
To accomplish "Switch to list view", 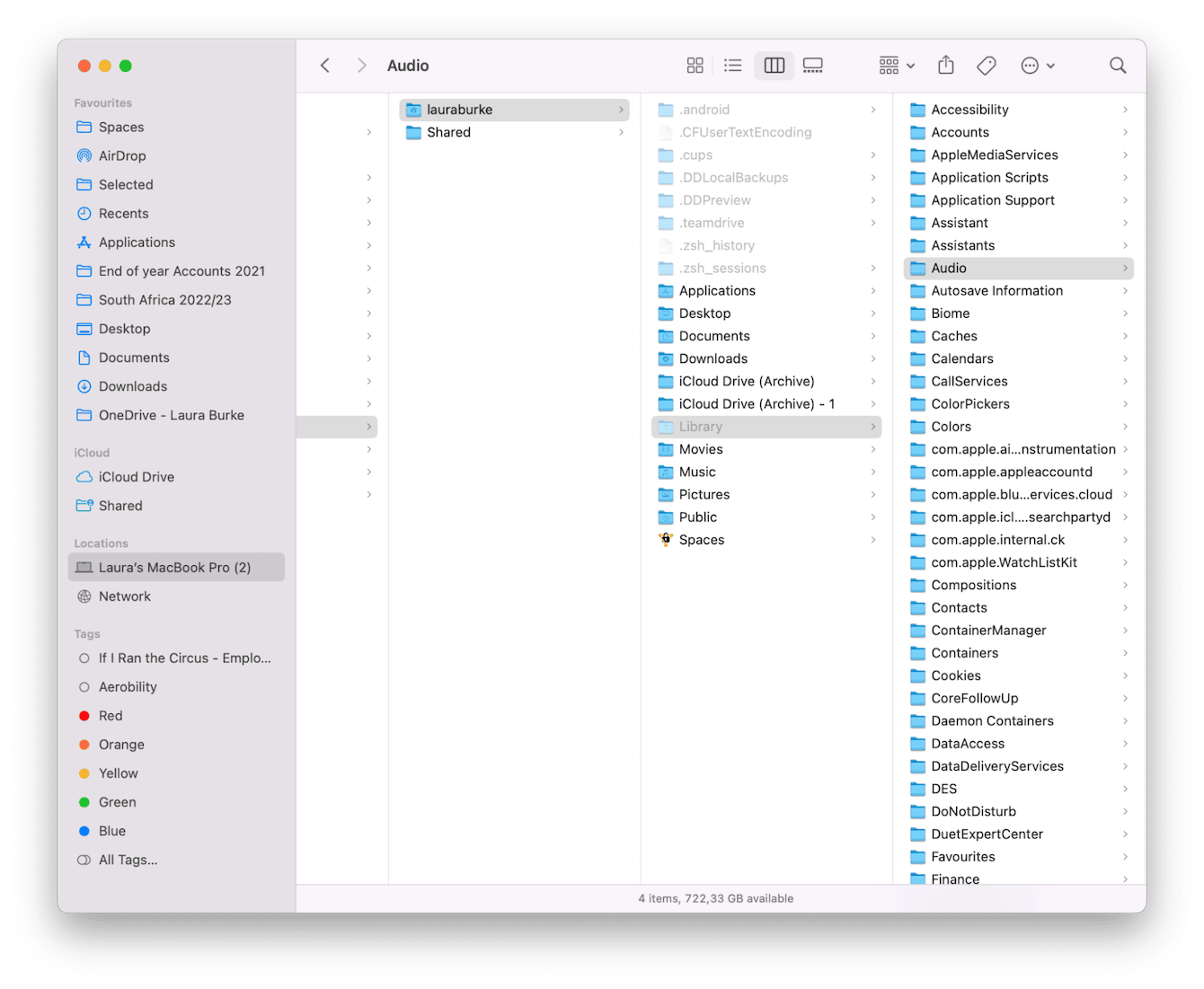I will (733, 66).
